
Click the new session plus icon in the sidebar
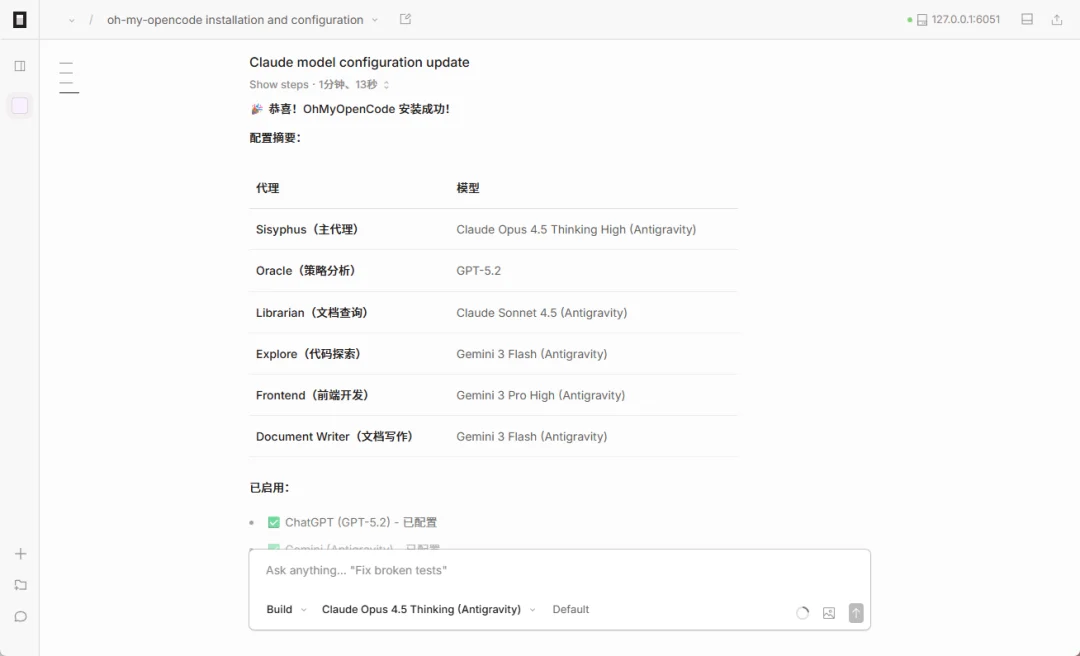coord(20,553)
